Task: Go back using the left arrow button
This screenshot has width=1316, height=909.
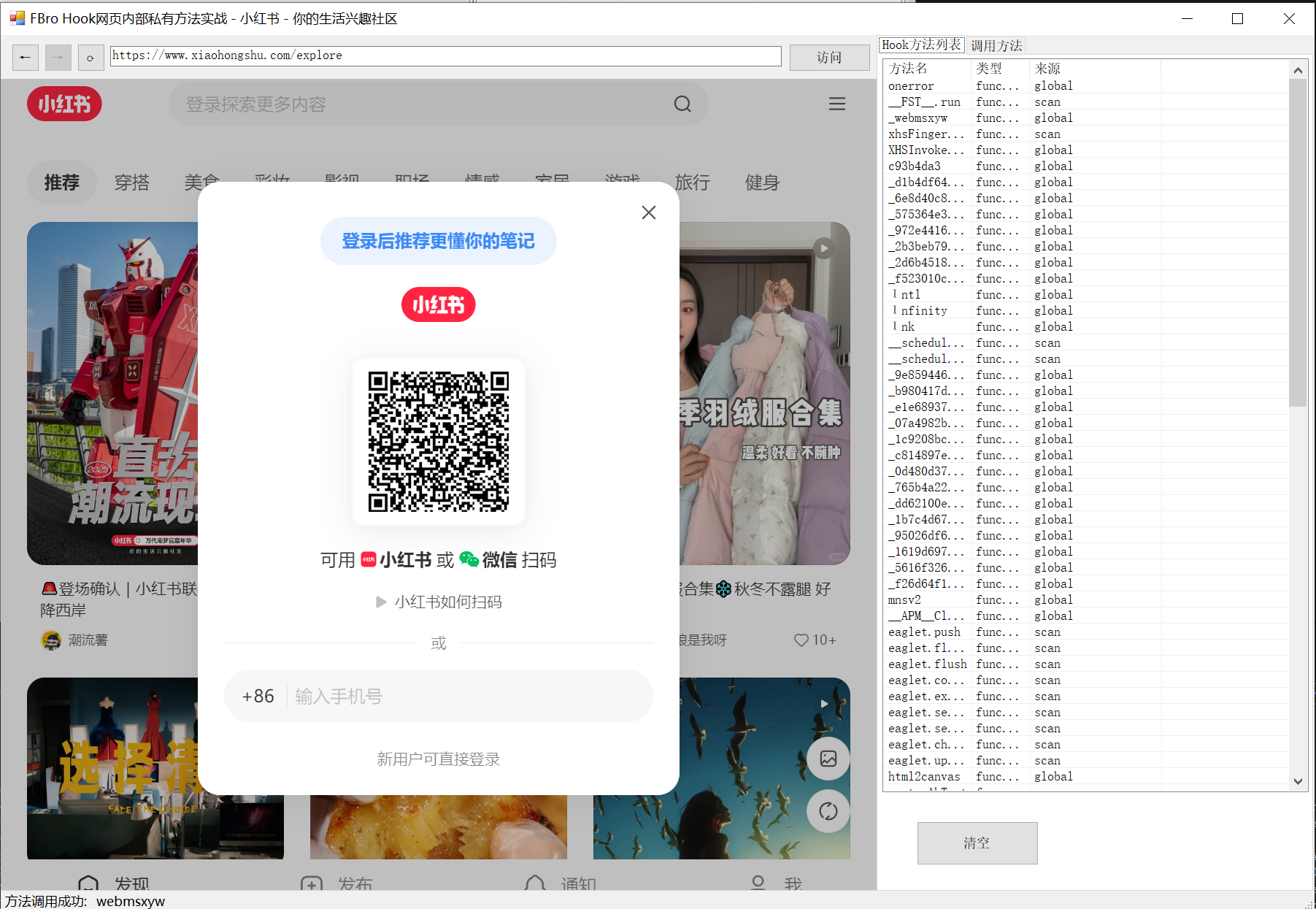Action: [x=26, y=57]
